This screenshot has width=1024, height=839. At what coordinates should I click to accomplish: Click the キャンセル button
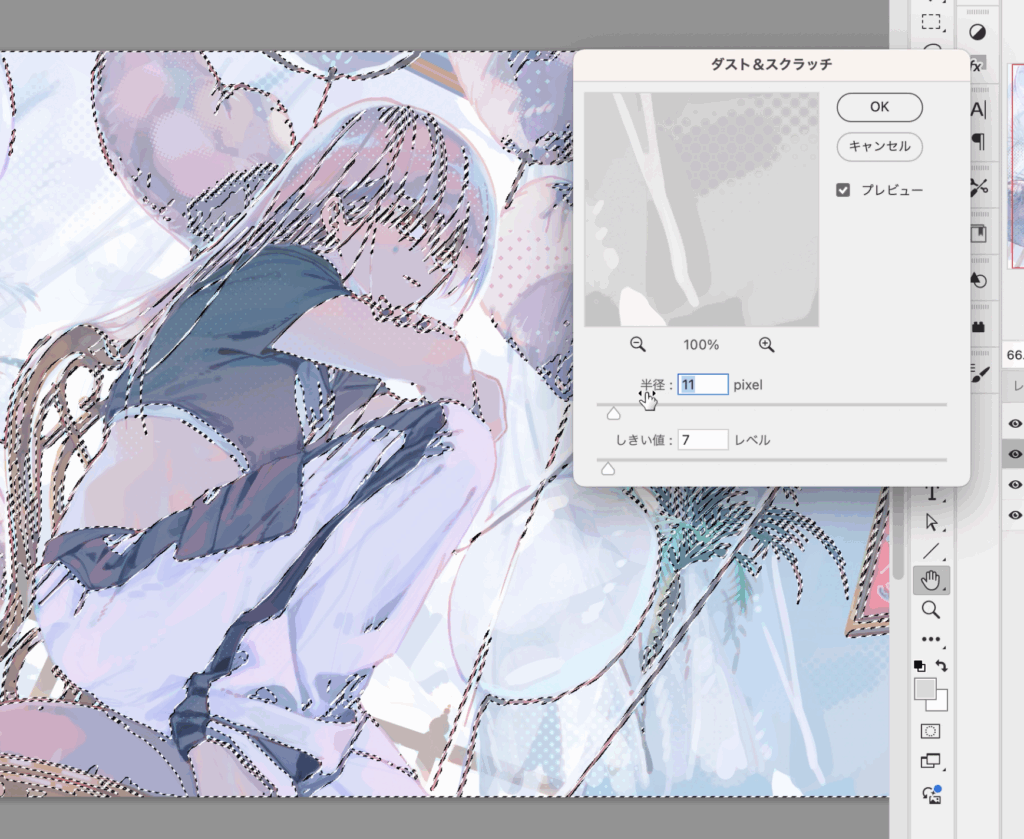(x=879, y=146)
